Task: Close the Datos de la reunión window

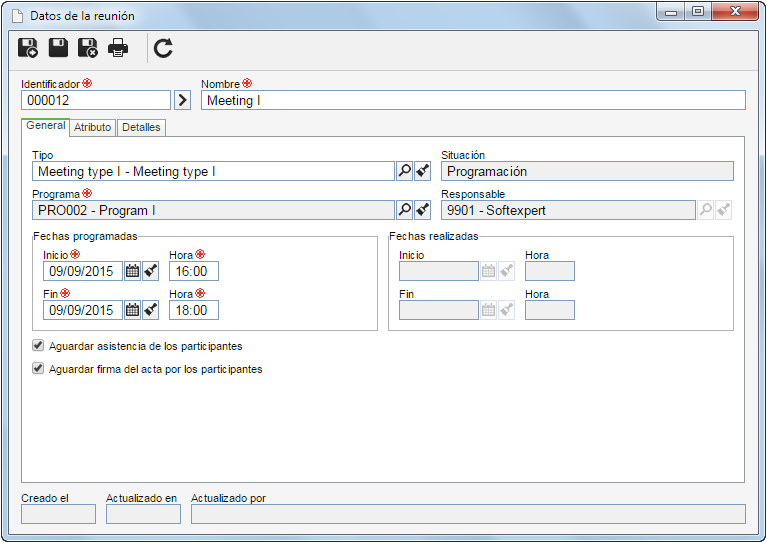Action: coord(735,12)
